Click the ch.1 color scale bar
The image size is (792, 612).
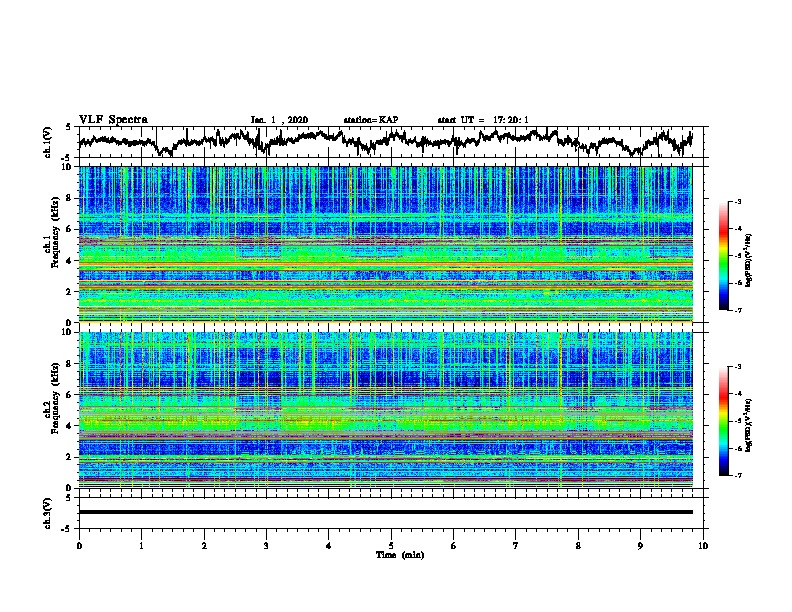tap(723, 256)
